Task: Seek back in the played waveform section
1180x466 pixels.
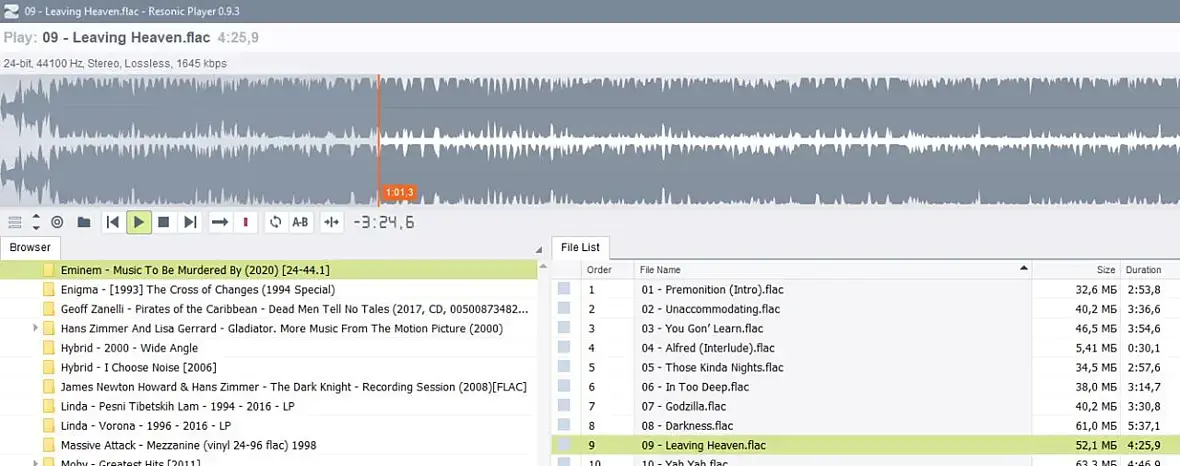Action: (188, 140)
